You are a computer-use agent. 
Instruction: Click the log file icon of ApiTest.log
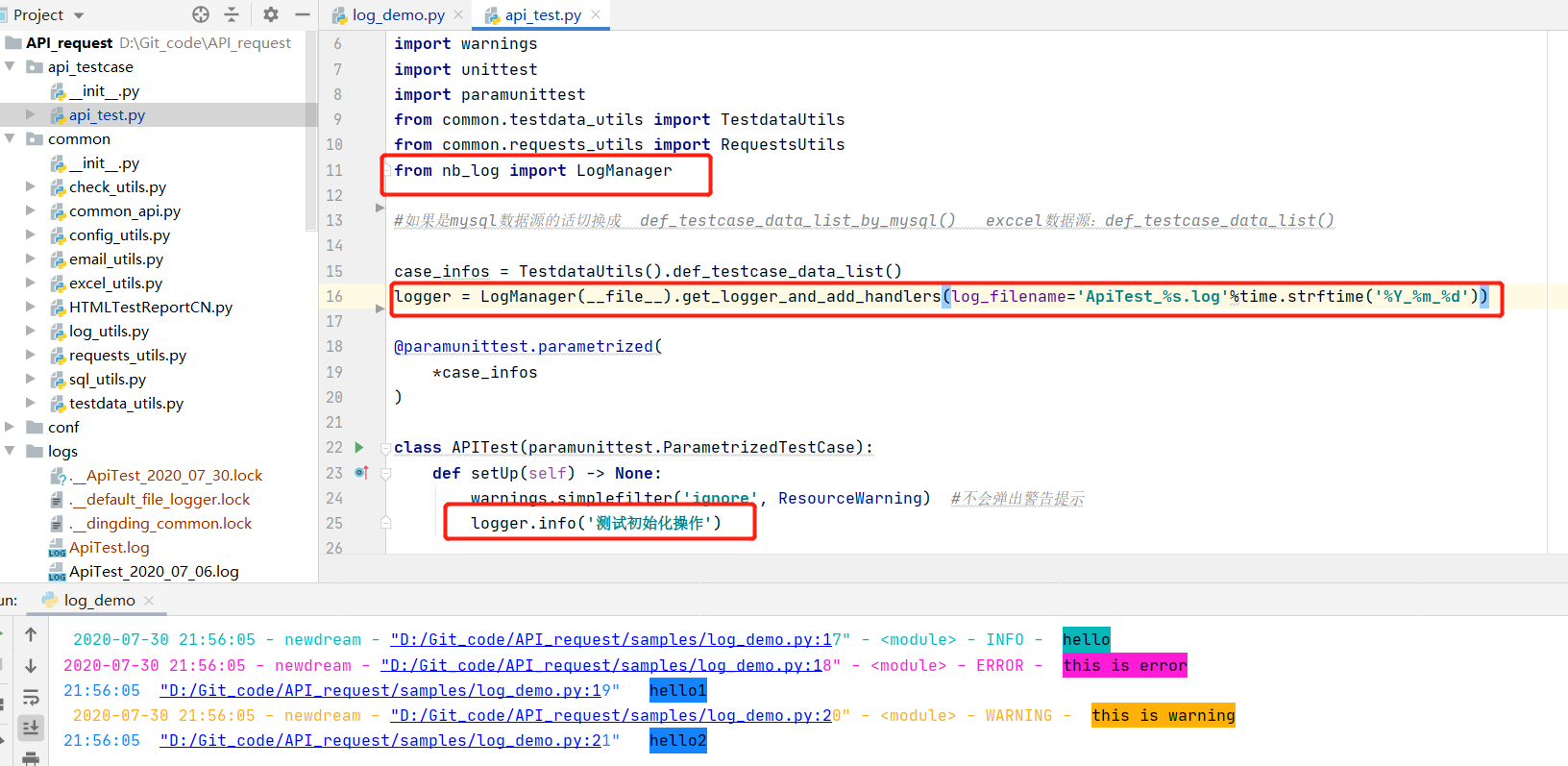click(x=58, y=548)
